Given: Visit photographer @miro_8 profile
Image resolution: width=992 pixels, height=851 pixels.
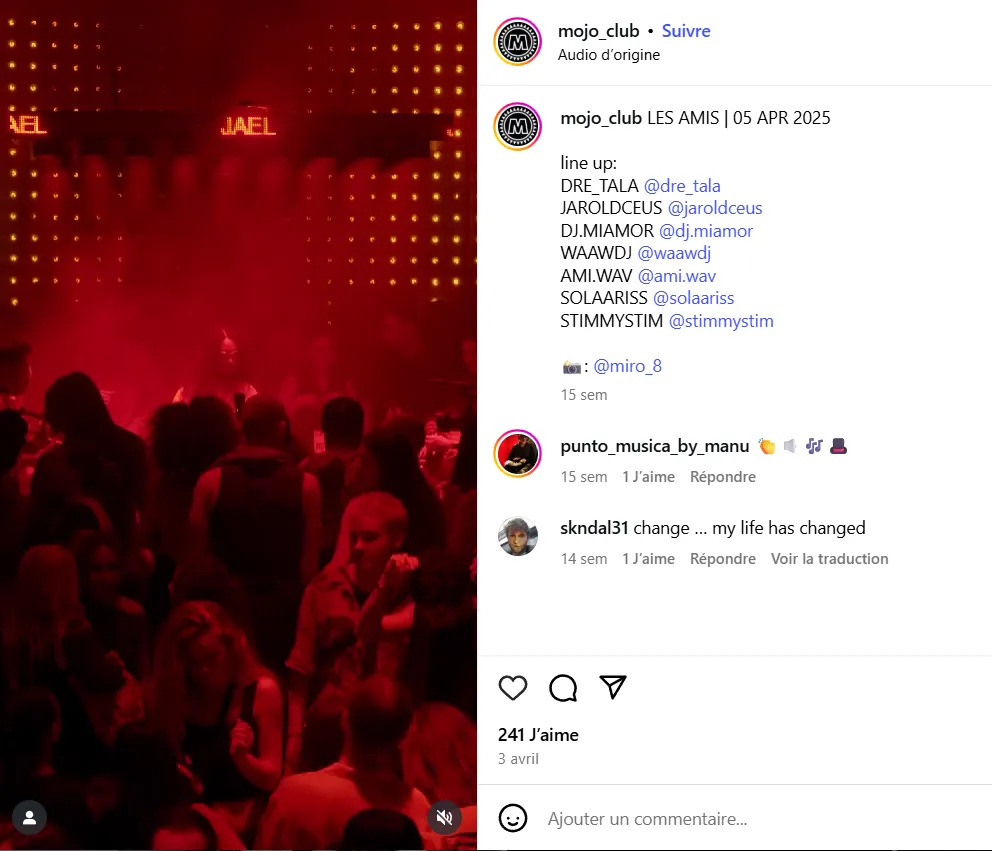Looking at the screenshot, I should coord(628,366).
